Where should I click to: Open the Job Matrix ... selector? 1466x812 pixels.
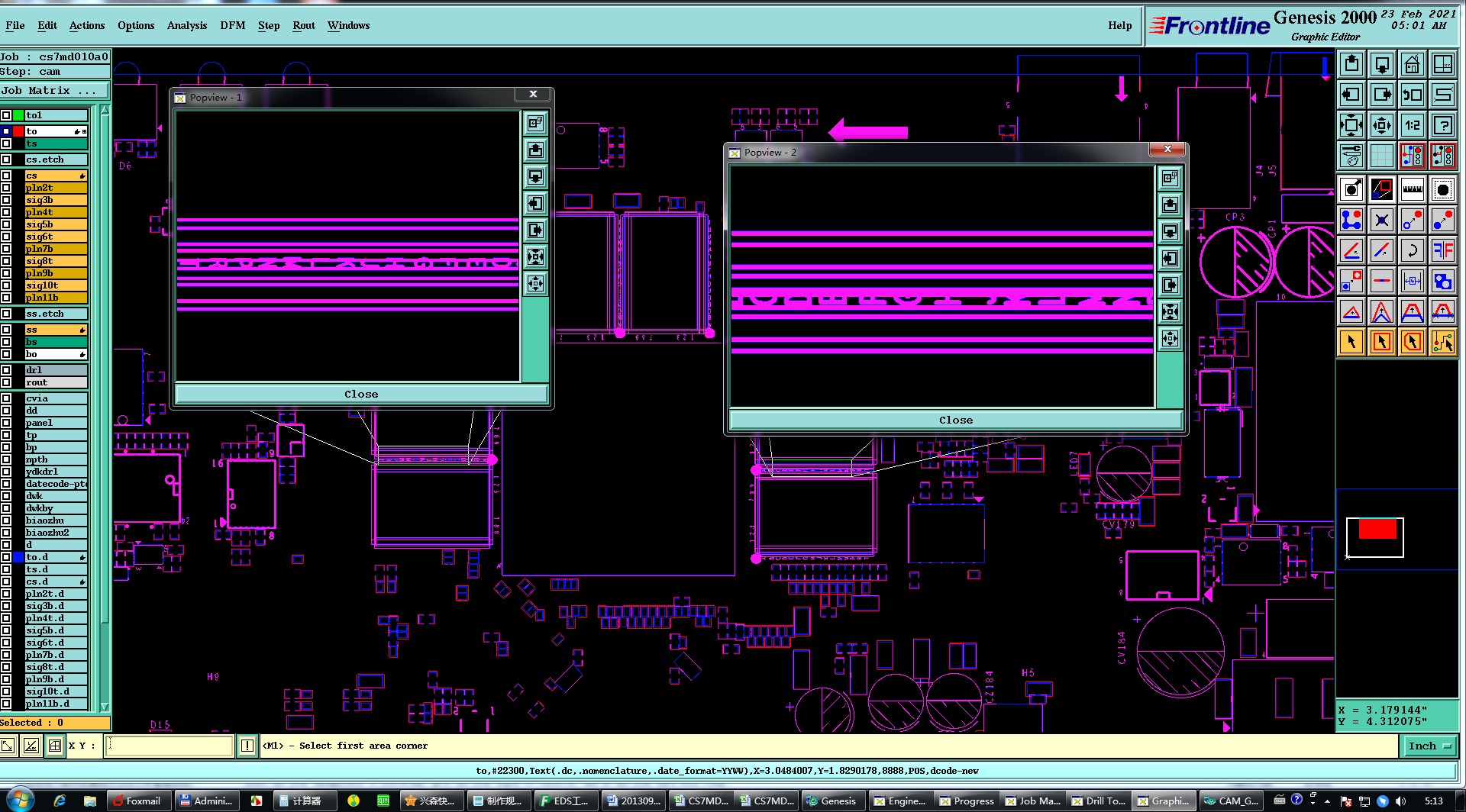[x=55, y=90]
